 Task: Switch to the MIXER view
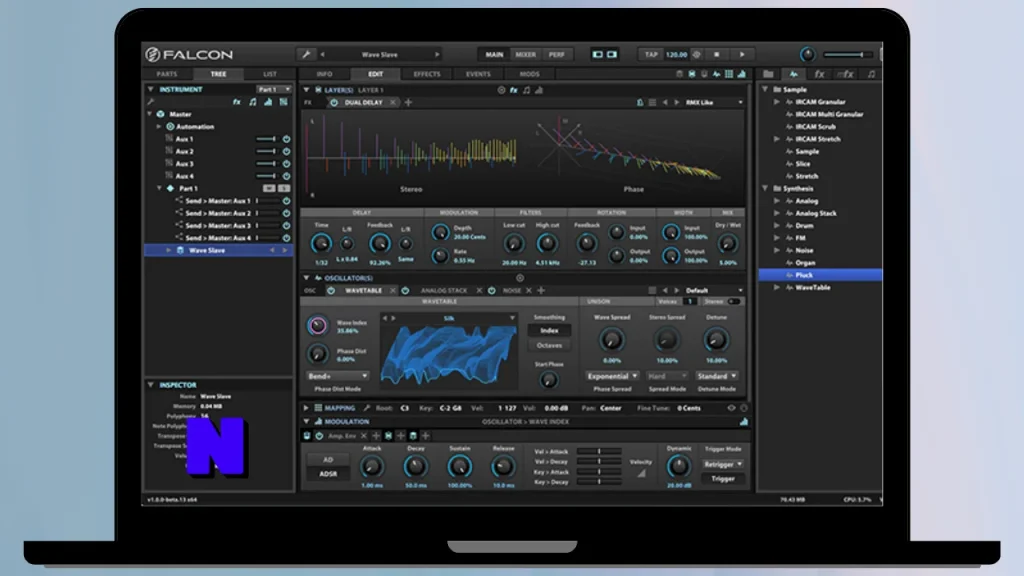click(x=526, y=55)
